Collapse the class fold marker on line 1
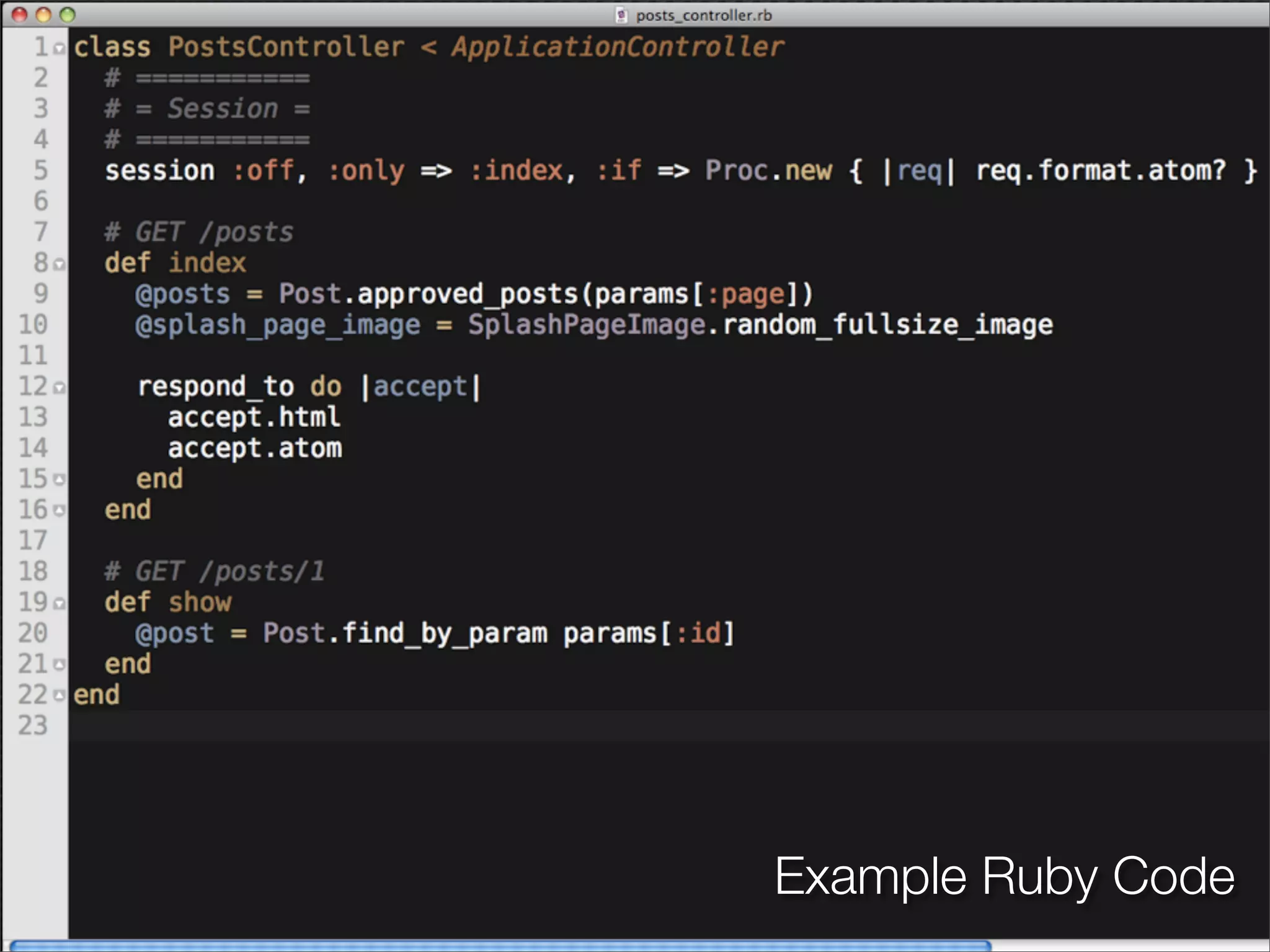The image size is (1270, 952). pos(59,48)
